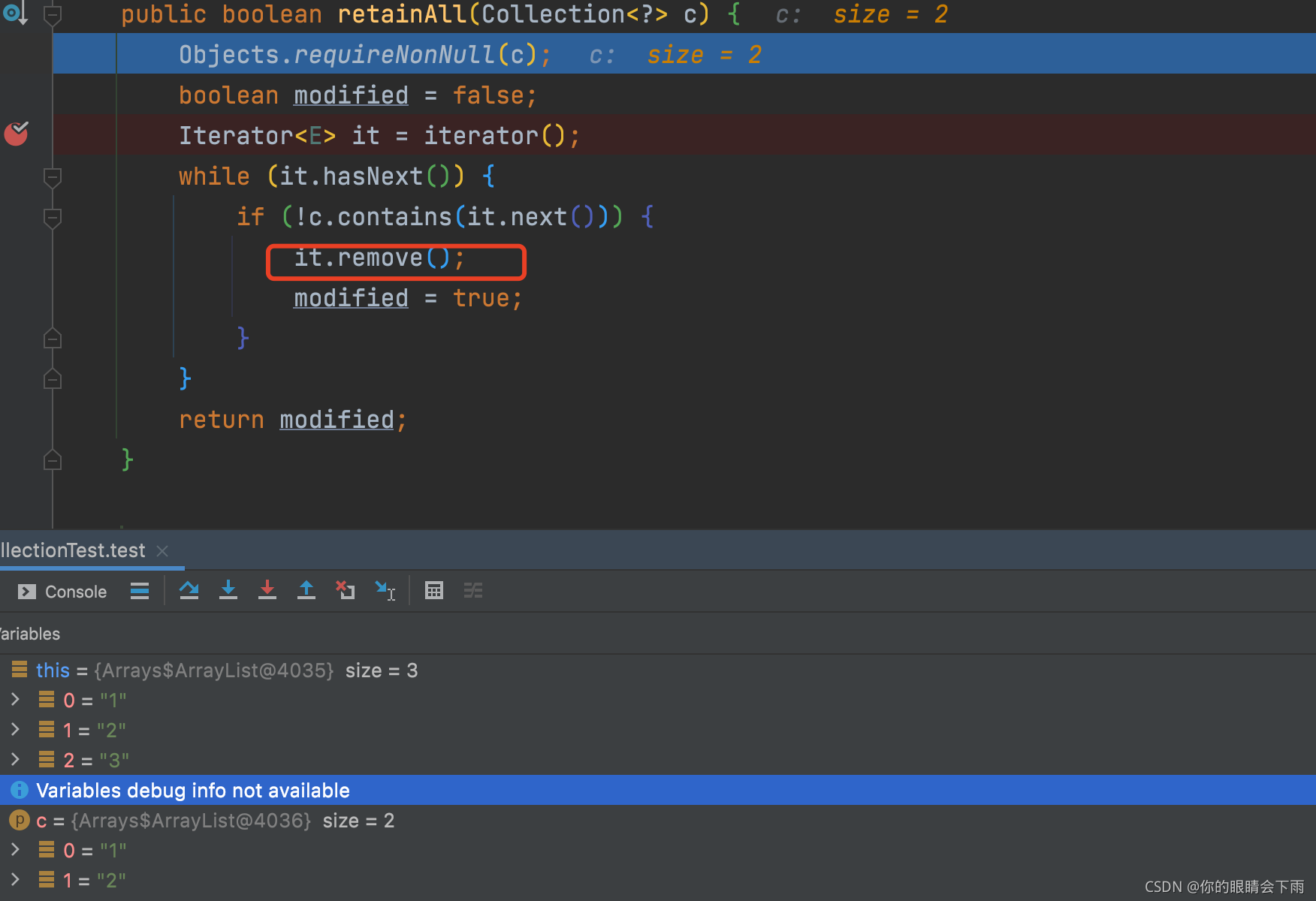Click the fold end marker of the while loop
Screen dimensions: 1316x901
(53, 379)
